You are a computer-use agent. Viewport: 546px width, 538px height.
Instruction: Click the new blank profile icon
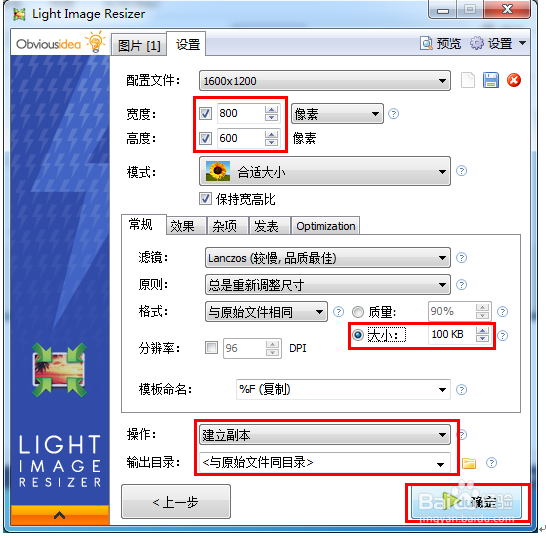(x=467, y=80)
